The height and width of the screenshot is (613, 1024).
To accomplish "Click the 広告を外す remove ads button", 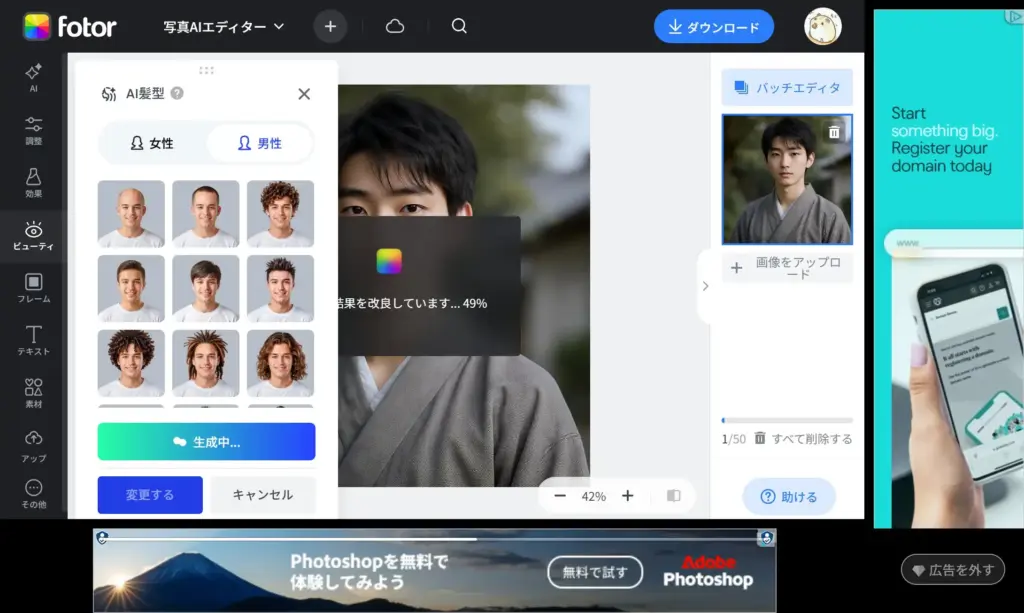I will (x=953, y=570).
